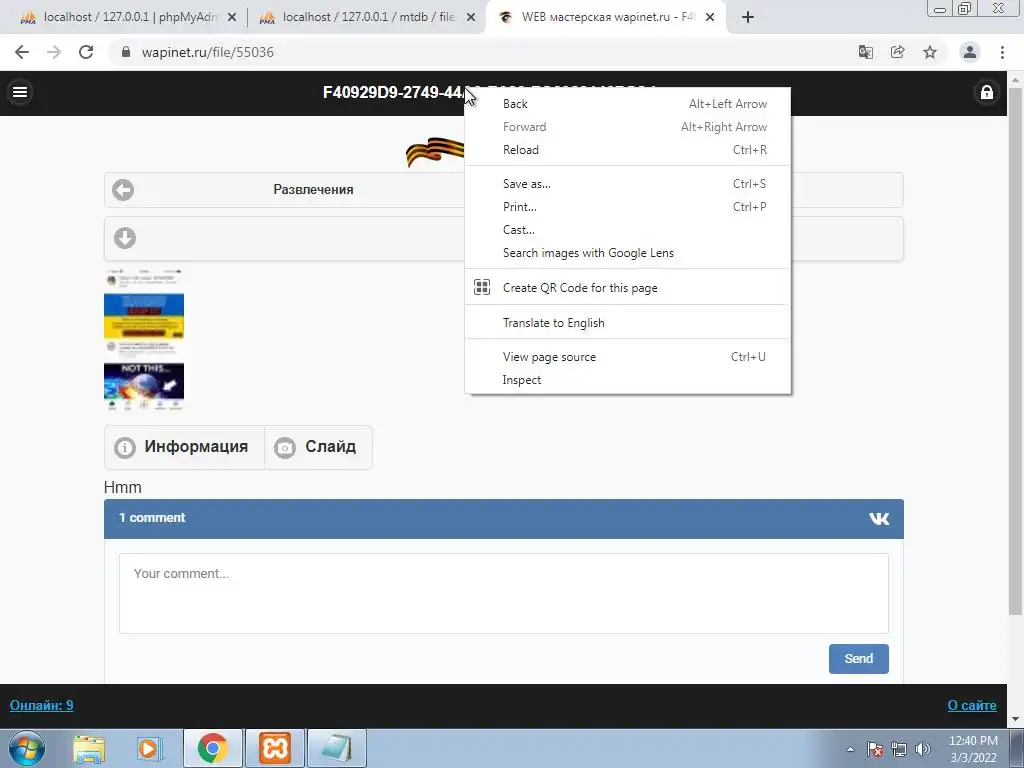Screen dimensions: 1024x768
Task: Click the volume speaker tray icon
Action: point(922,749)
